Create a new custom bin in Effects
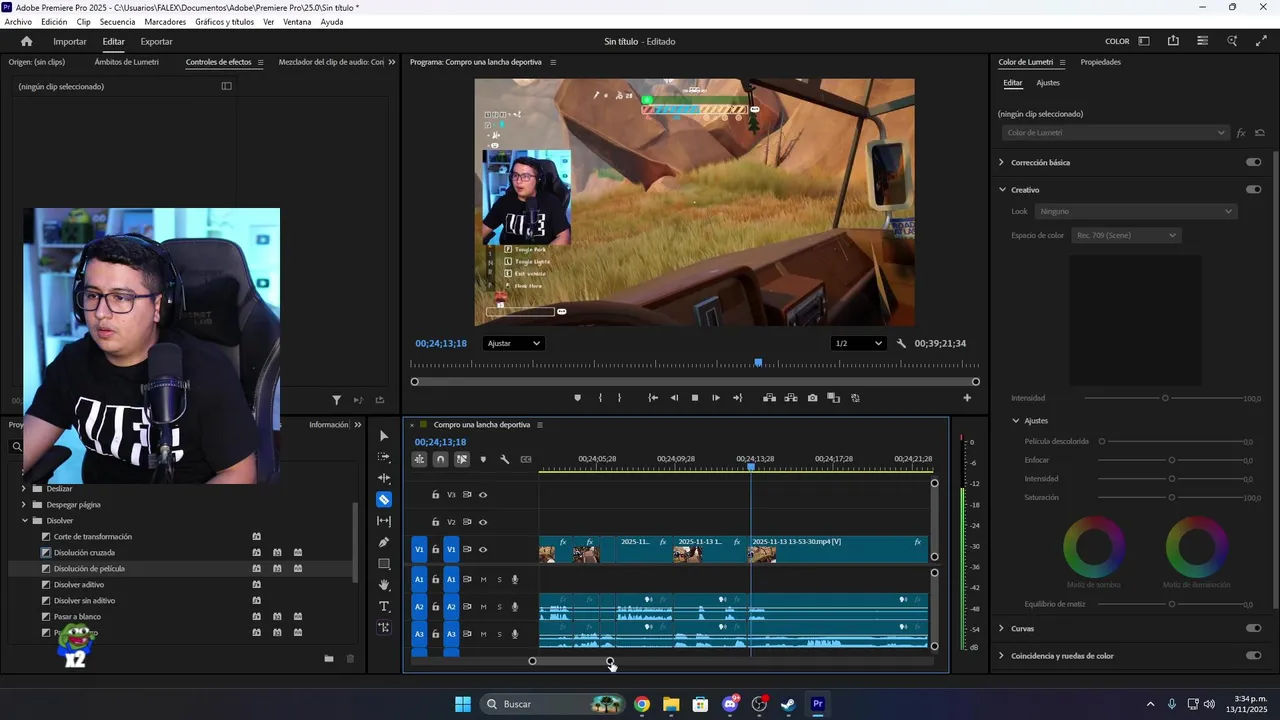The width and height of the screenshot is (1280, 720). pos(329,658)
